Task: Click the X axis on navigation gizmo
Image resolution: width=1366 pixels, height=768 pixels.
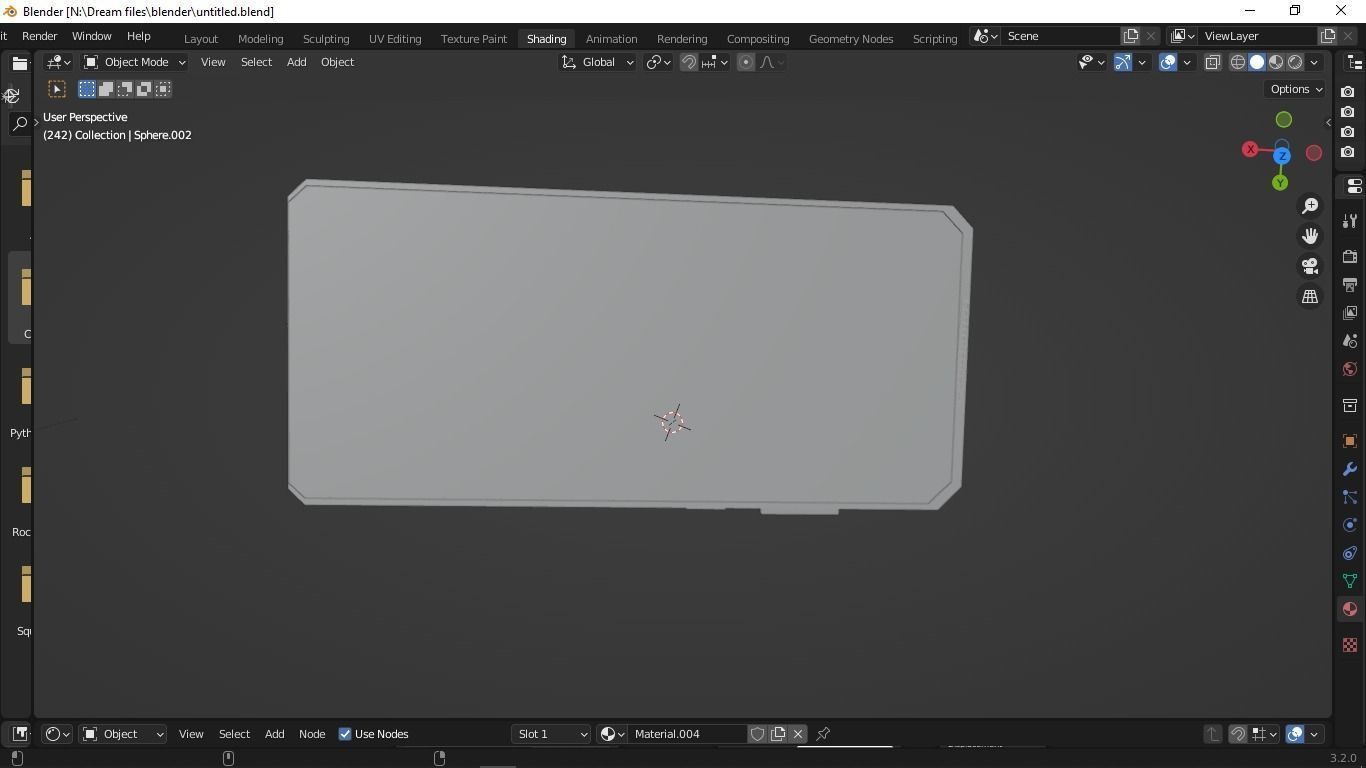Action: 1250,149
